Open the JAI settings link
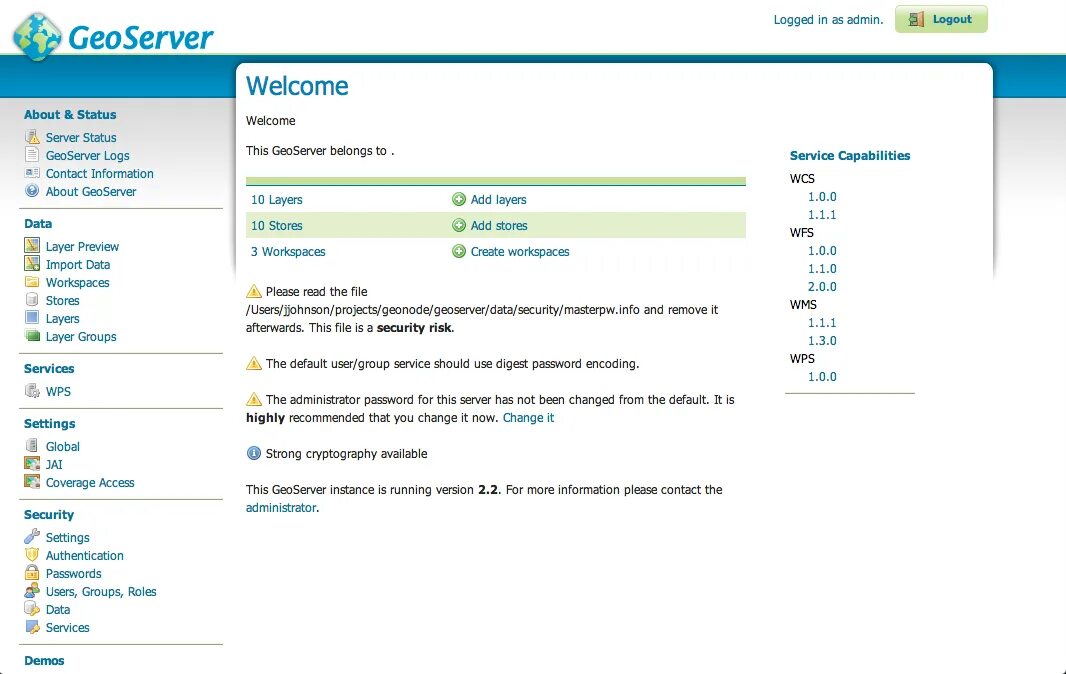 54,465
